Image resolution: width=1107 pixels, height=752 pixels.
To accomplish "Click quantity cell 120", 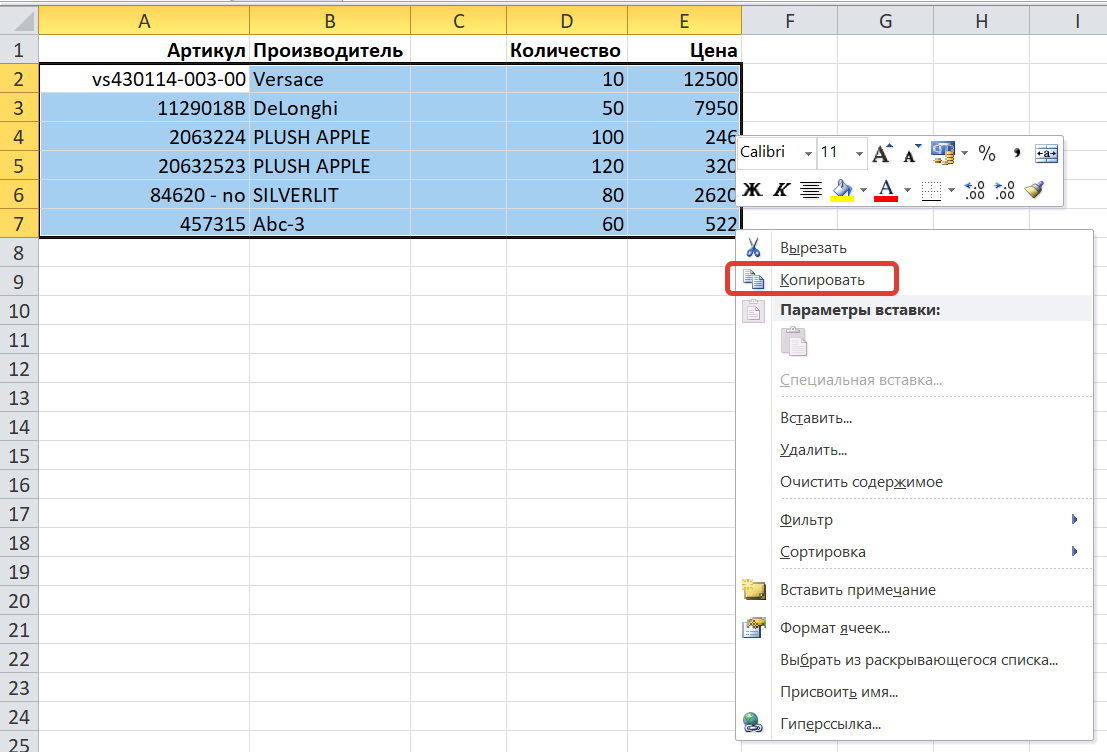I will pyautogui.click(x=567, y=166).
